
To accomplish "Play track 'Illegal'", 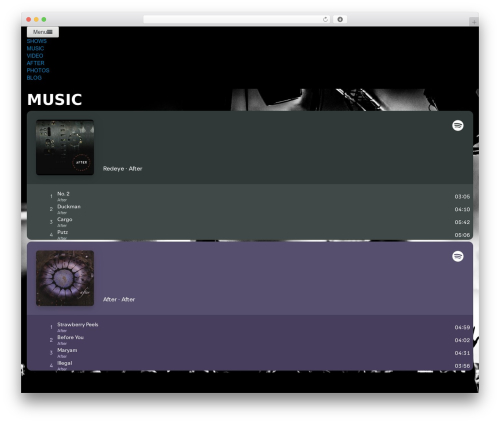I will (65, 363).
